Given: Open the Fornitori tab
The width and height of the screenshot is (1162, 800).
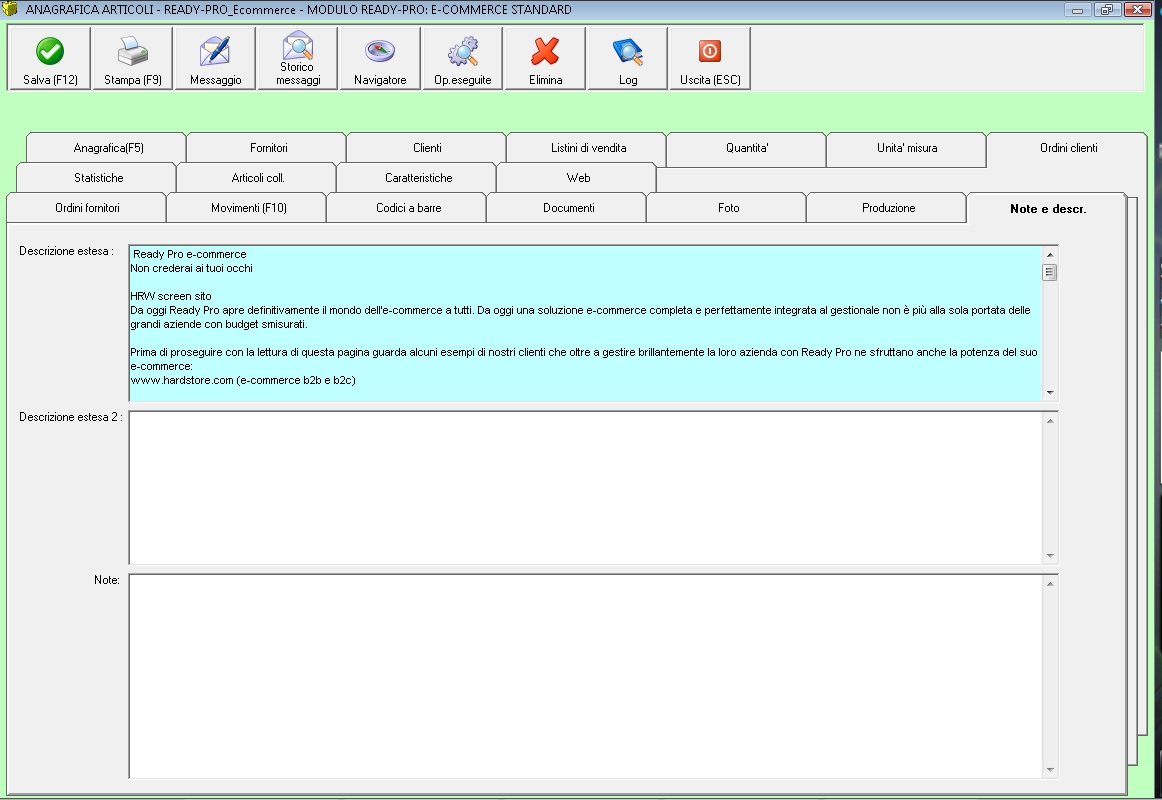Looking at the screenshot, I should [x=268, y=148].
